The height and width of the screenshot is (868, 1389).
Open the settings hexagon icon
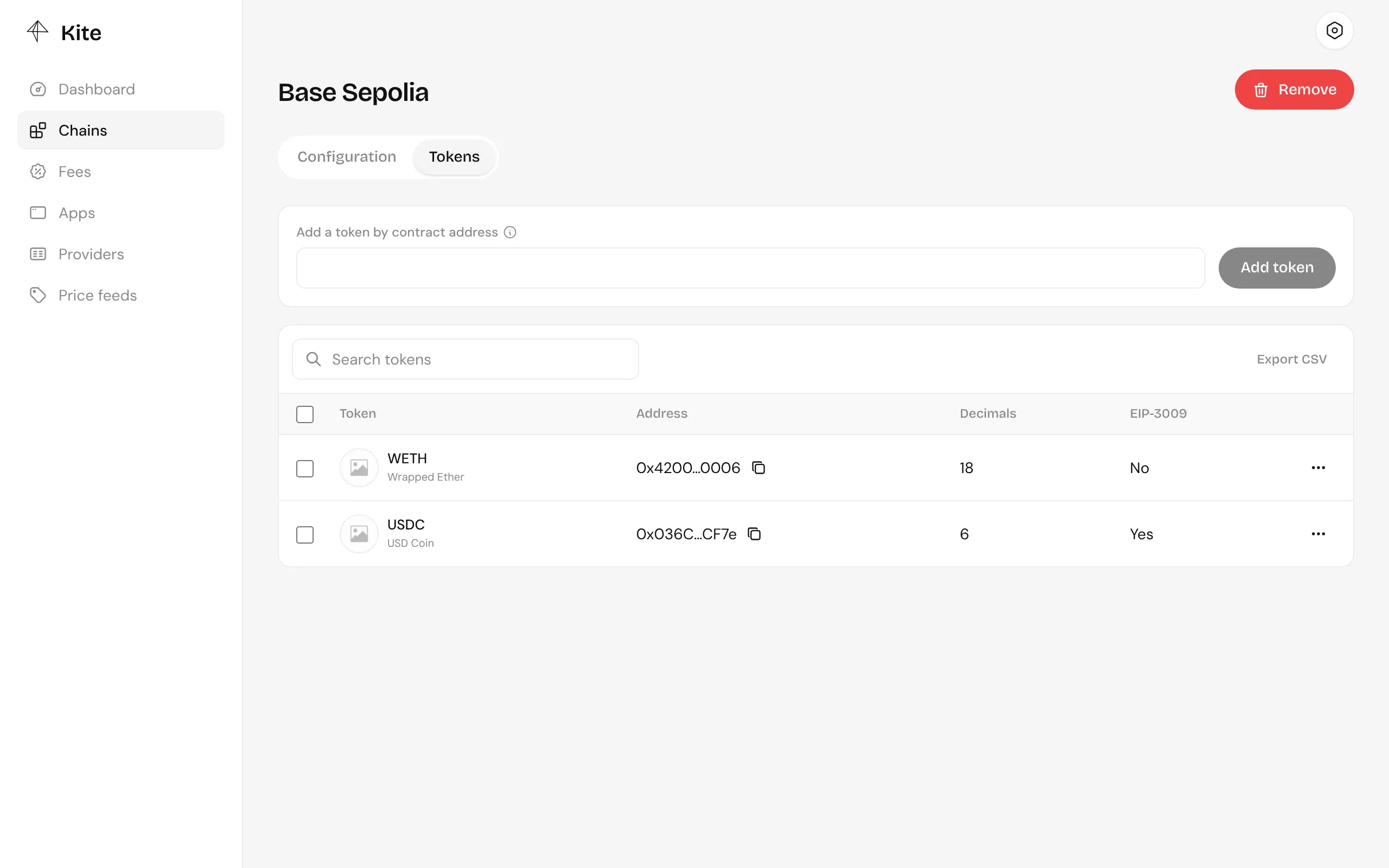click(1334, 30)
